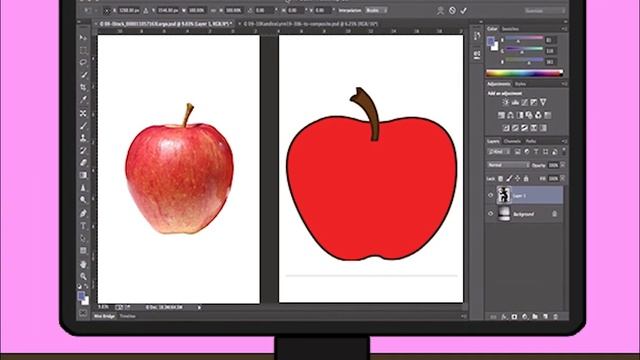This screenshot has height=360, width=640.
Task: Select the Rectangle shape tool
Action: click(x=83, y=250)
